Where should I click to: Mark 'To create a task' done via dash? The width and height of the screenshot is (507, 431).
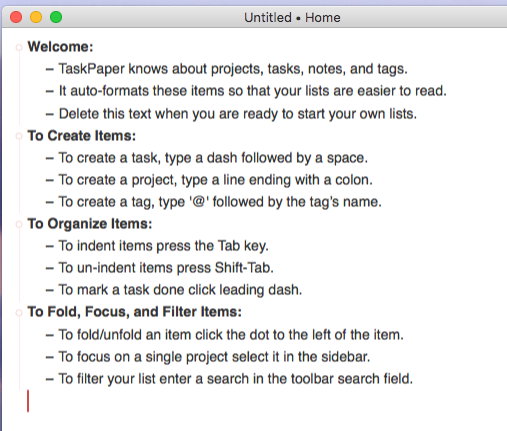[49, 158]
